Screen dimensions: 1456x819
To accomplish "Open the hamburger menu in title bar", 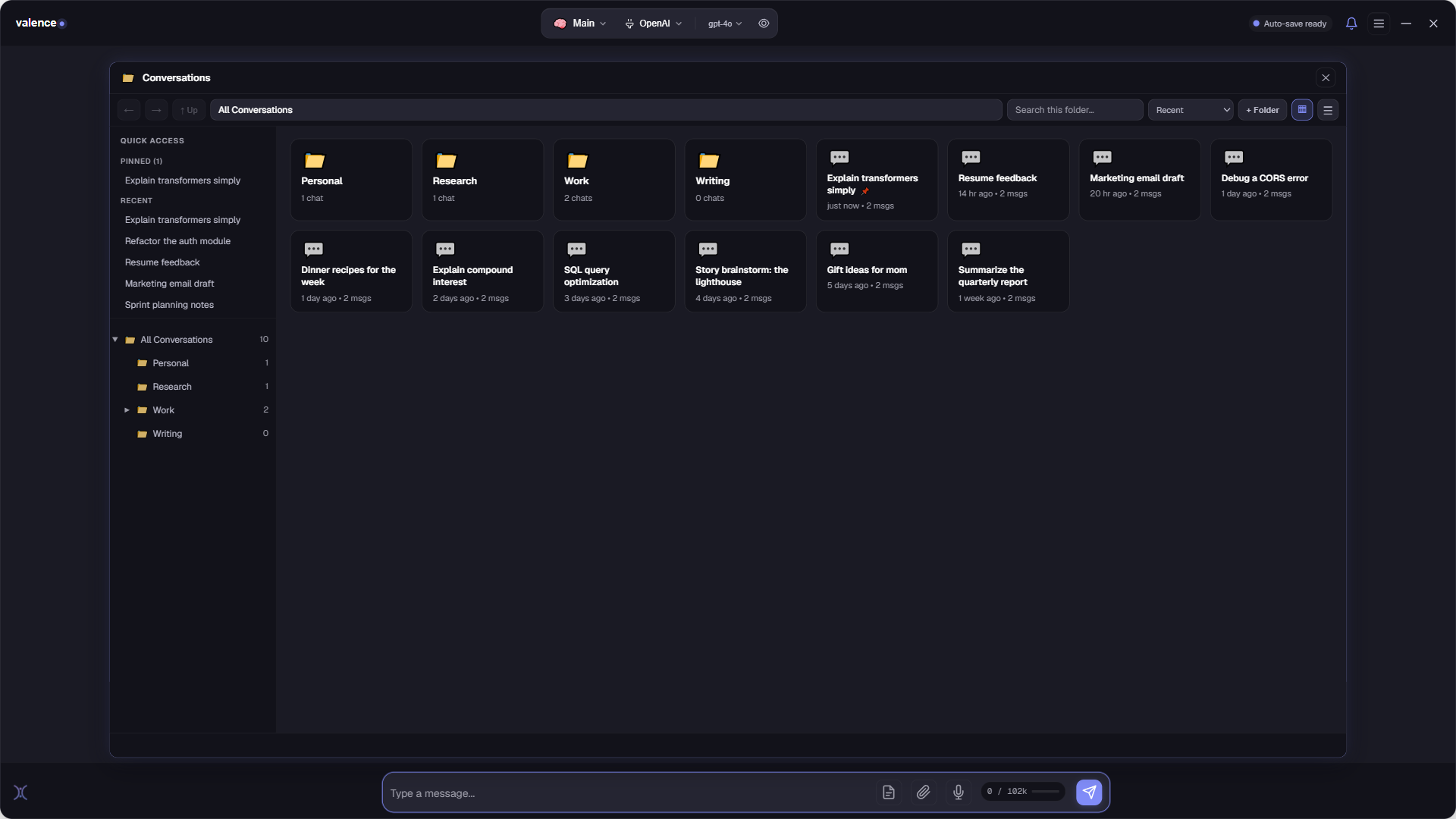I will pos(1379,24).
